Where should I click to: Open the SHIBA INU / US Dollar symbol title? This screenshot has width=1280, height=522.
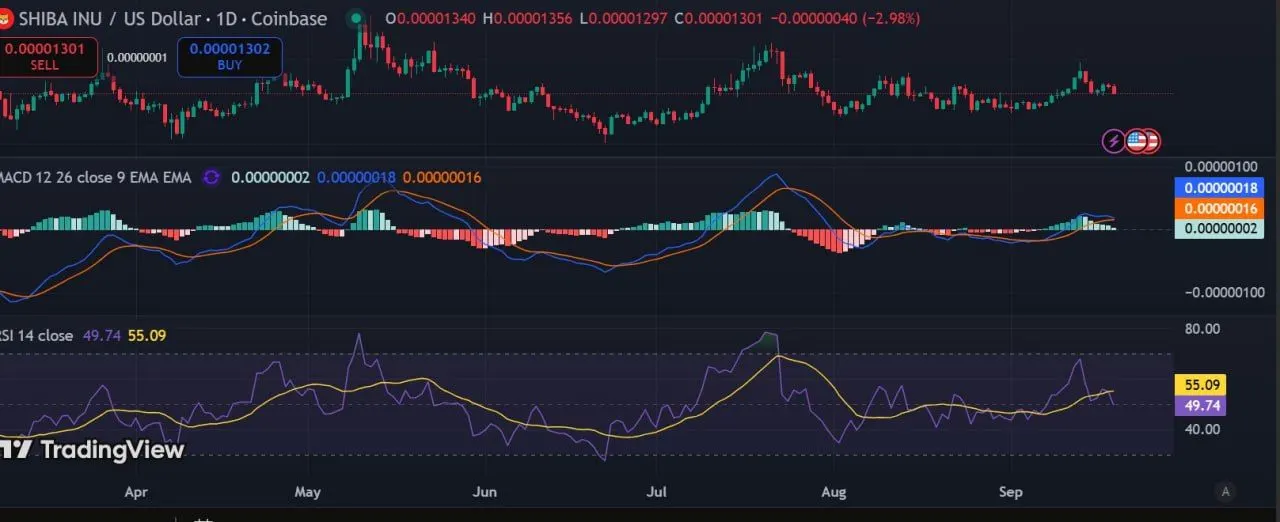171,18
